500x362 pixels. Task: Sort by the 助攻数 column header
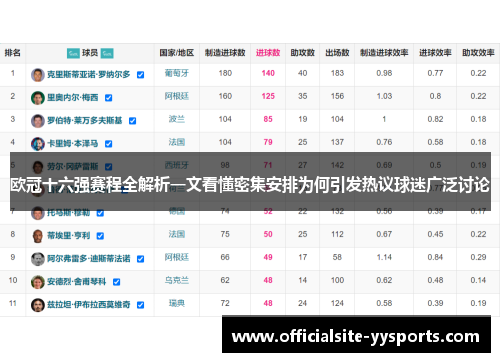tap(303, 53)
